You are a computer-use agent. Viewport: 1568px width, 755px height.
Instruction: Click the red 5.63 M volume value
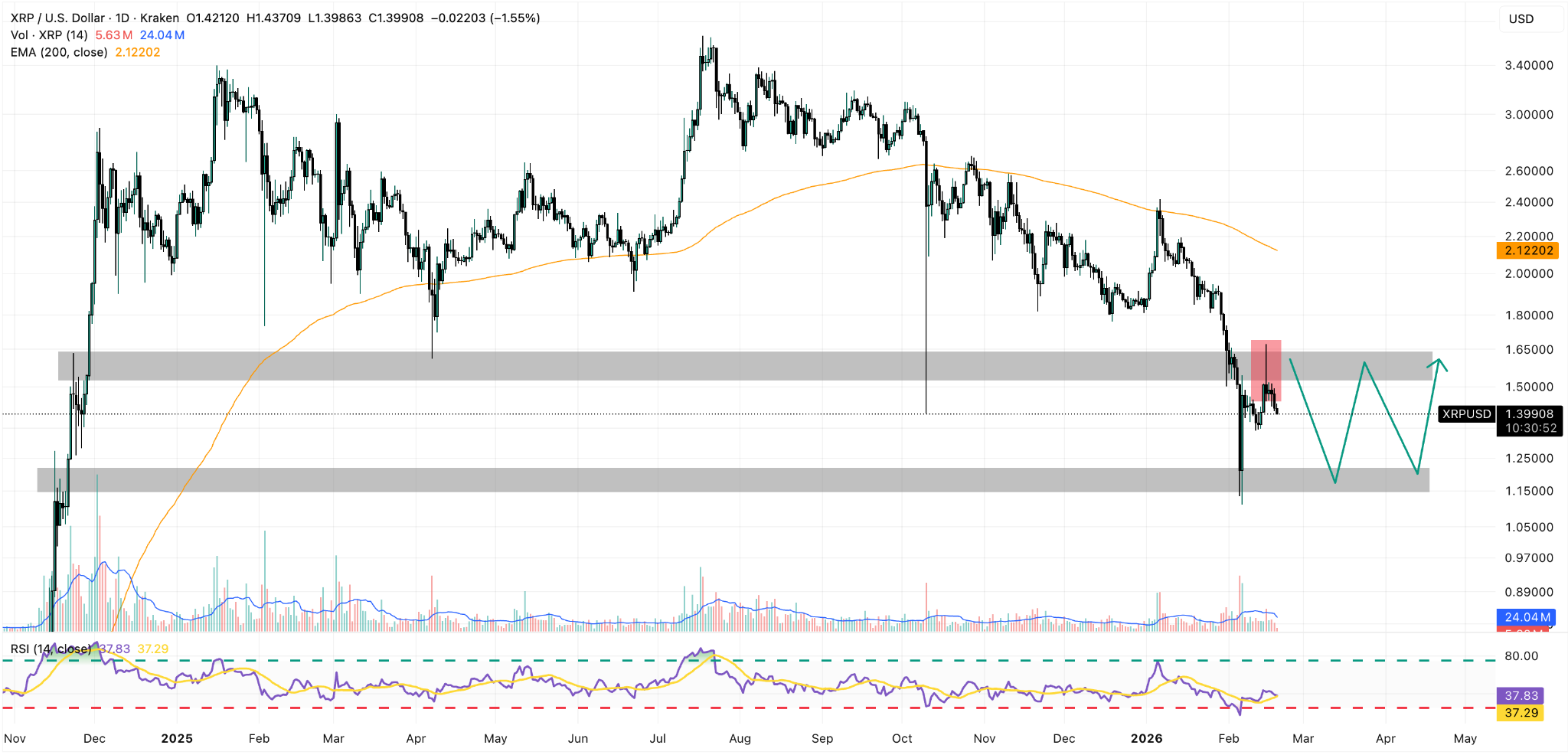pyautogui.click(x=114, y=35)
